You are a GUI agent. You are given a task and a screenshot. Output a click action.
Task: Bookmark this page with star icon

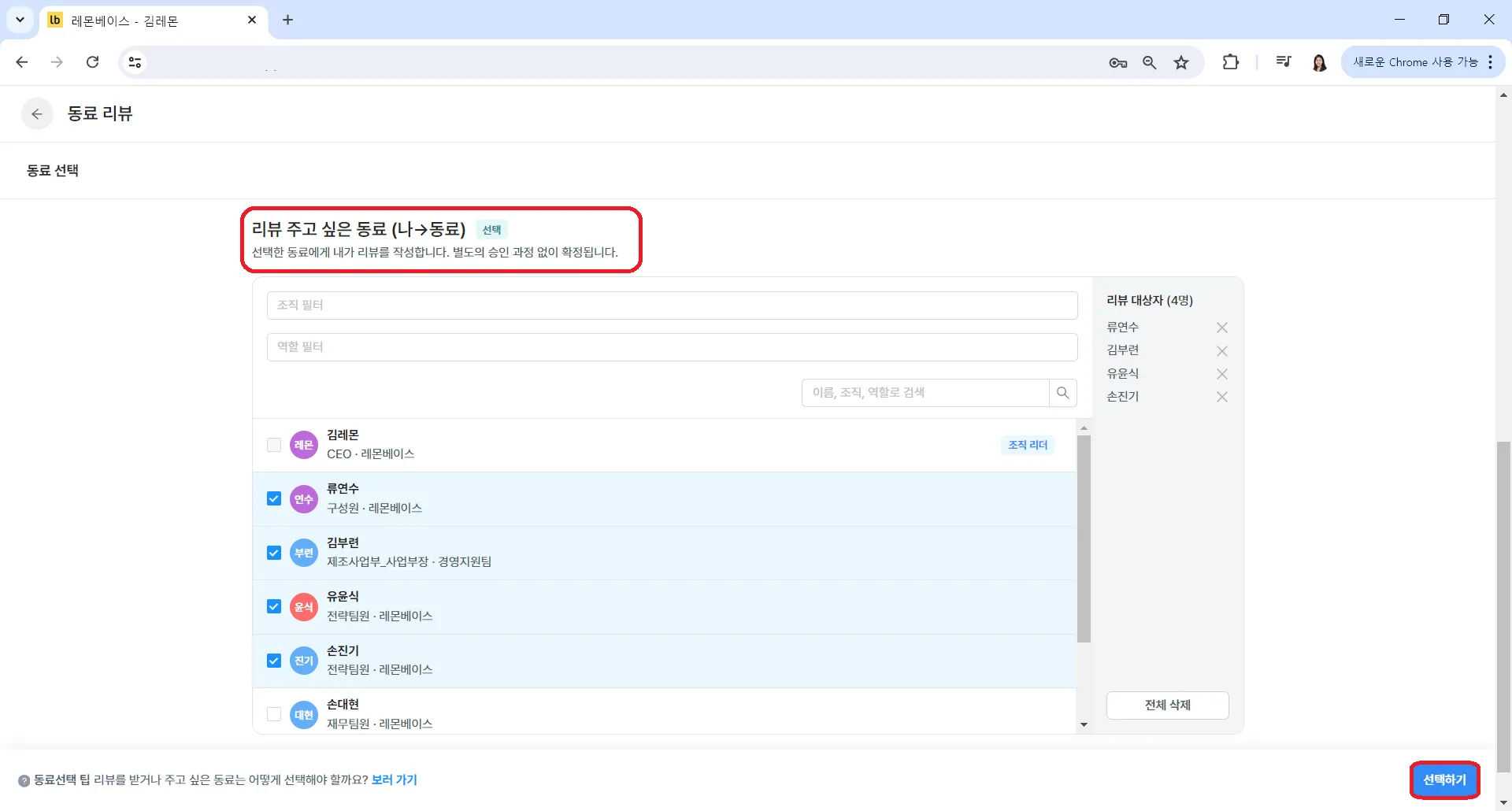click(1181, 63)
